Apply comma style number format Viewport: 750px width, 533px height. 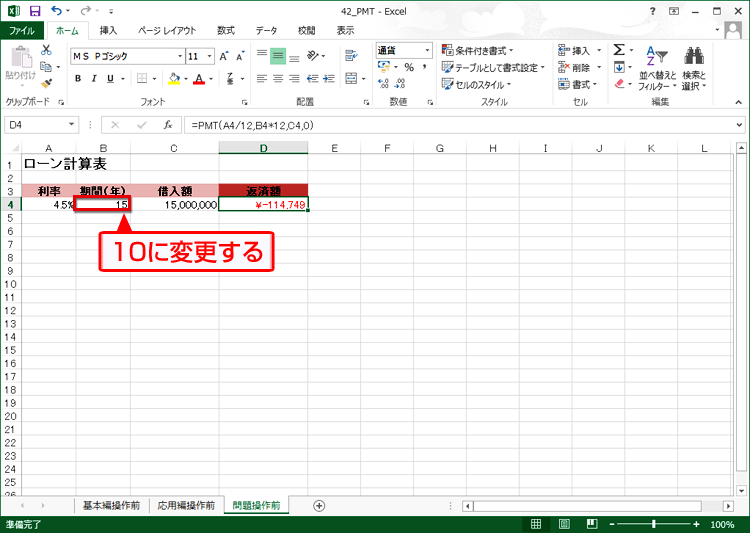pos(424,67)
